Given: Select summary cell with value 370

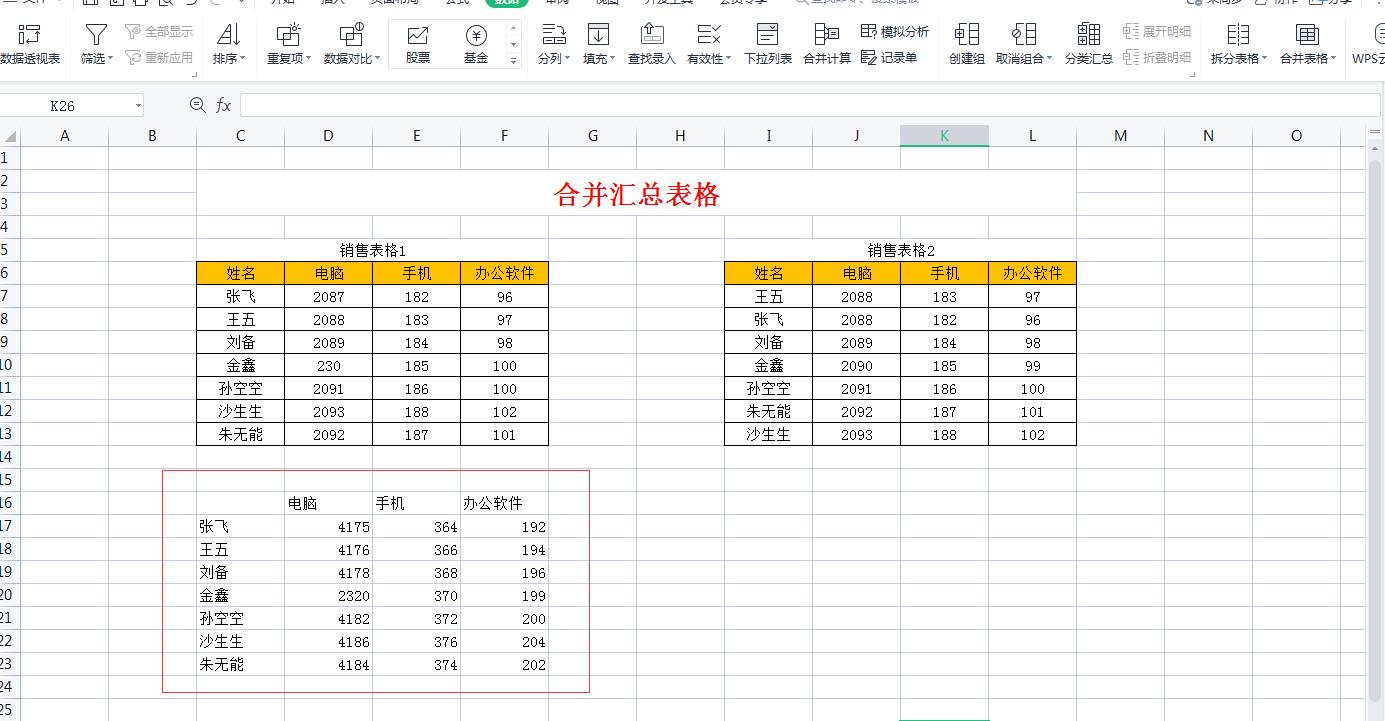Looking at the screenshot, I should pyautogui.click(x=416, y=596).
